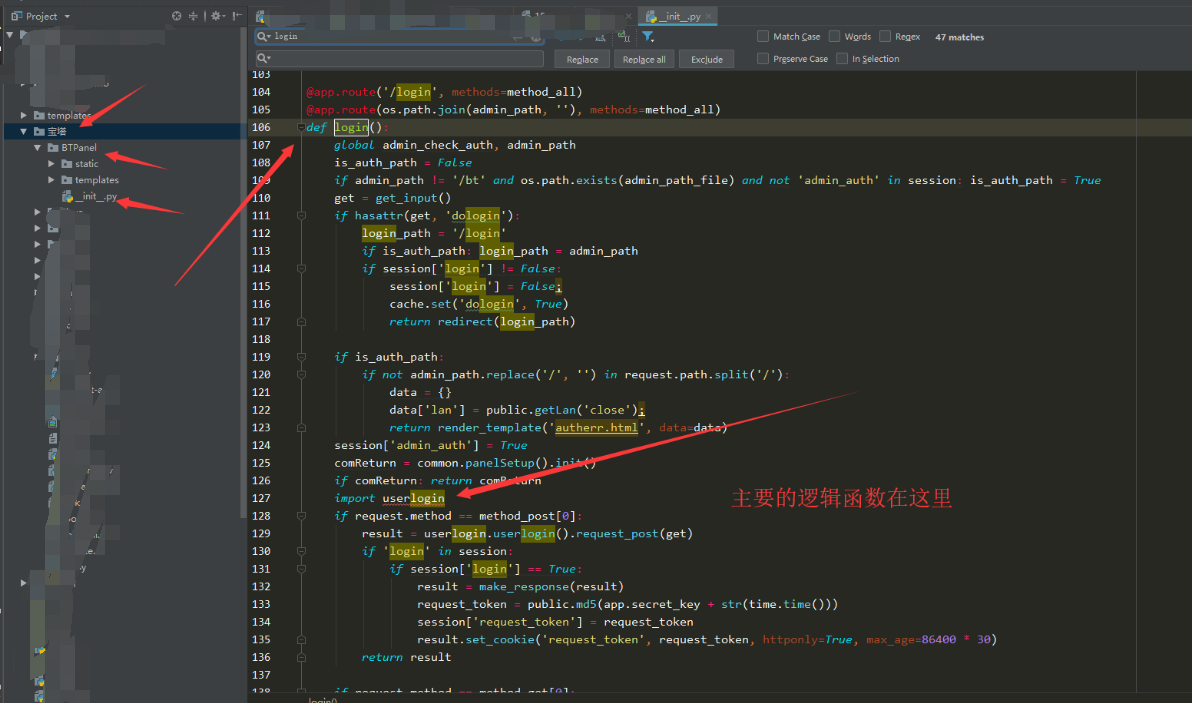
Task: Enable the Match Case checkbox
Action: point(763,36)
